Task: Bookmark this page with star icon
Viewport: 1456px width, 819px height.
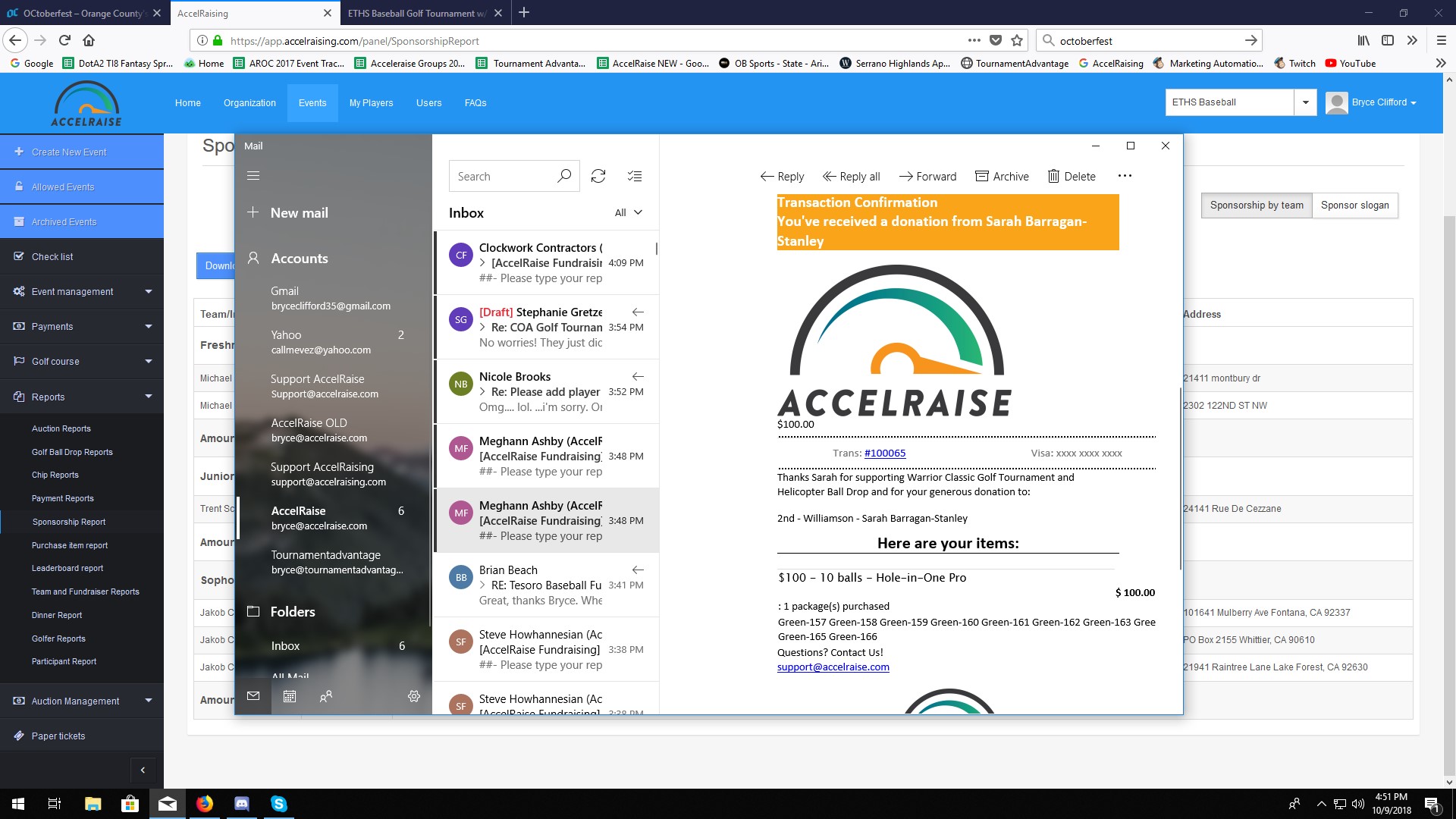Action: (1017, 40)
